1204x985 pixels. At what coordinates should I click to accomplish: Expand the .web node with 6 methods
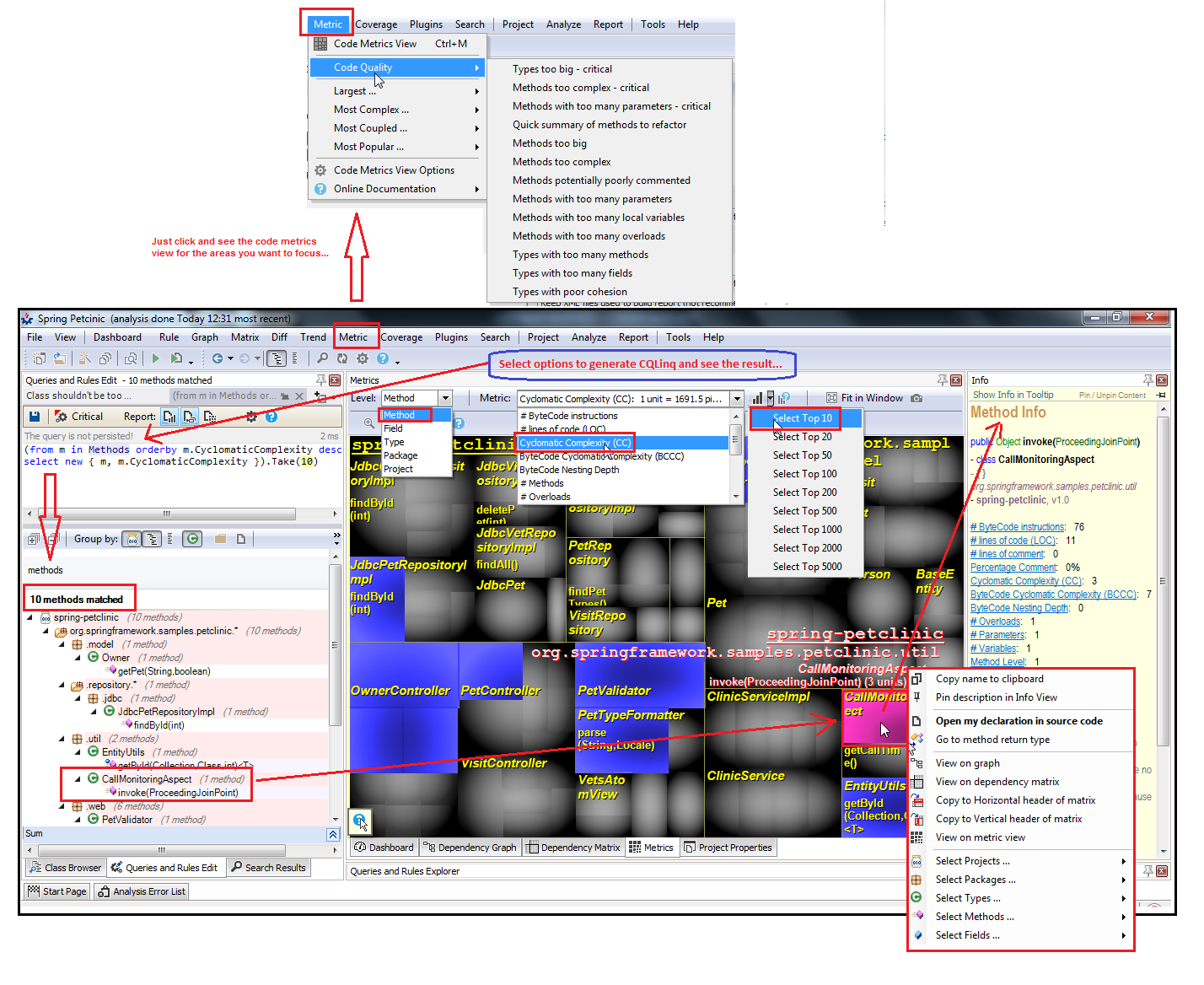61,806
